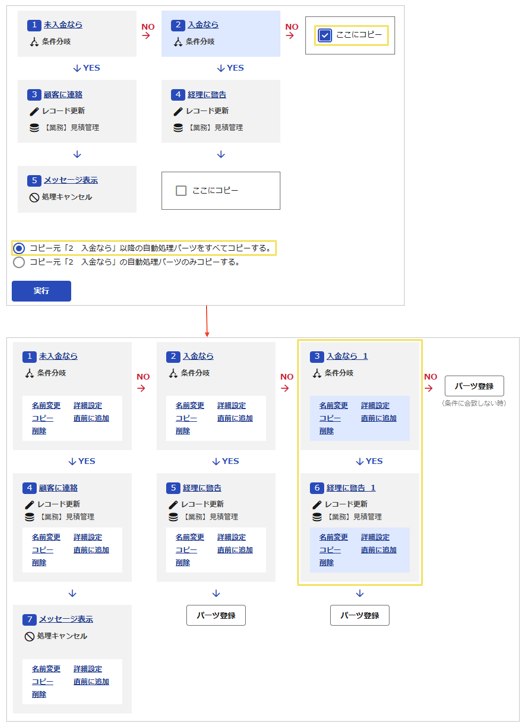This screenshot has height=724, width=526.
Task: Open the part 3 顧客に連絡 link
Action: (63, 95)
